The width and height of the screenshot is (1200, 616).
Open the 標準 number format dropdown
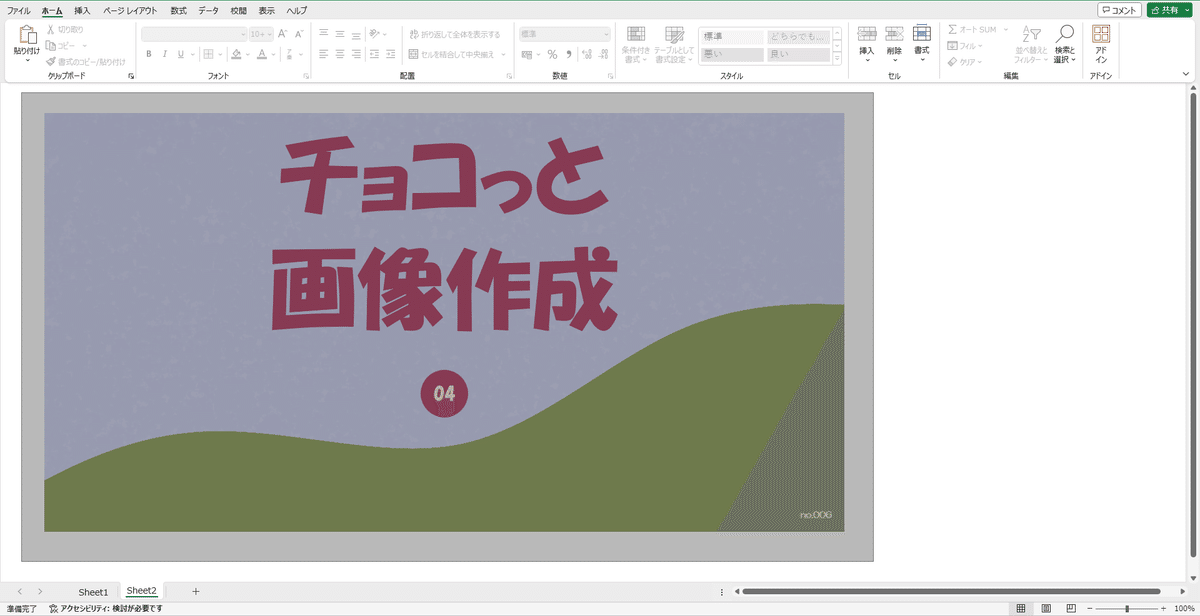[x=564, y=34]
